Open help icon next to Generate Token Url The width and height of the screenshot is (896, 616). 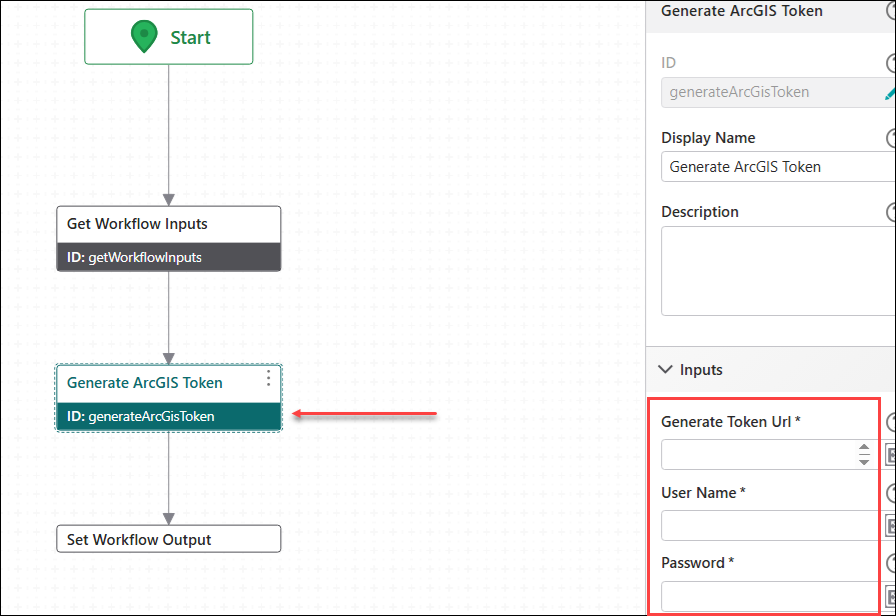pyautogui.click(x=892, y=422)
